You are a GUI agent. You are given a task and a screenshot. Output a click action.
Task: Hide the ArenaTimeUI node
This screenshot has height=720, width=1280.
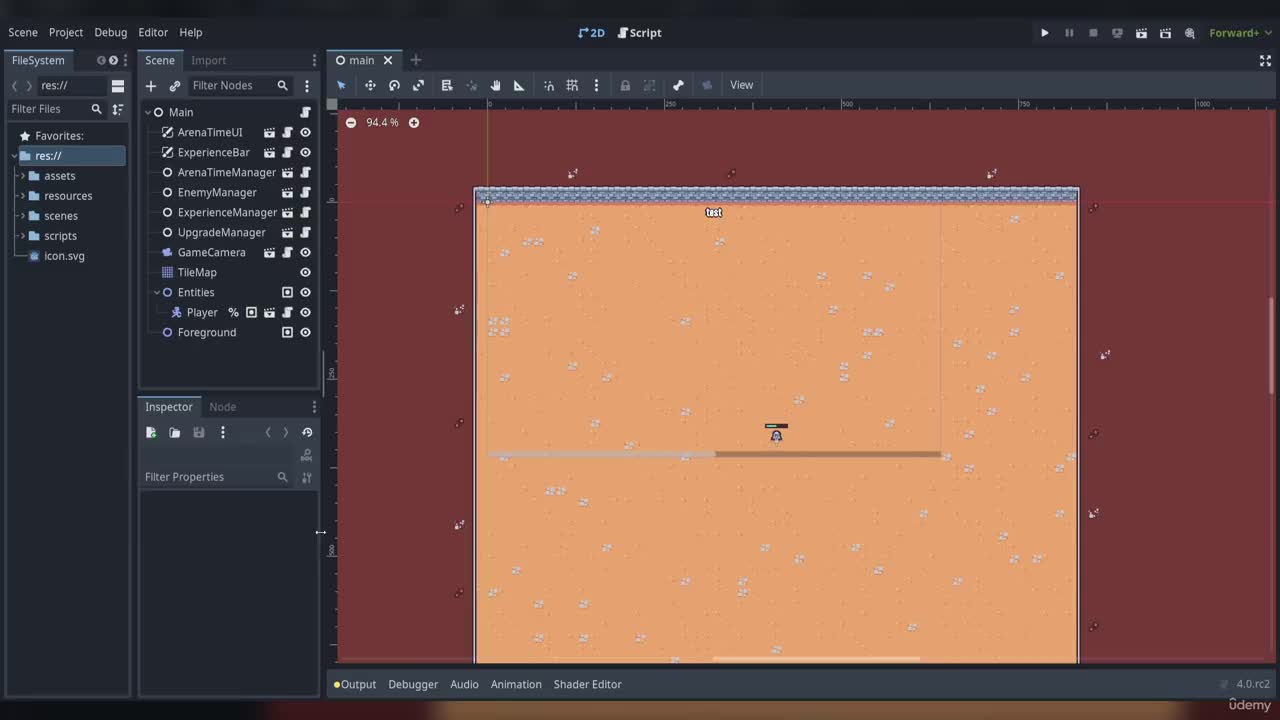[x=305, y=132]
